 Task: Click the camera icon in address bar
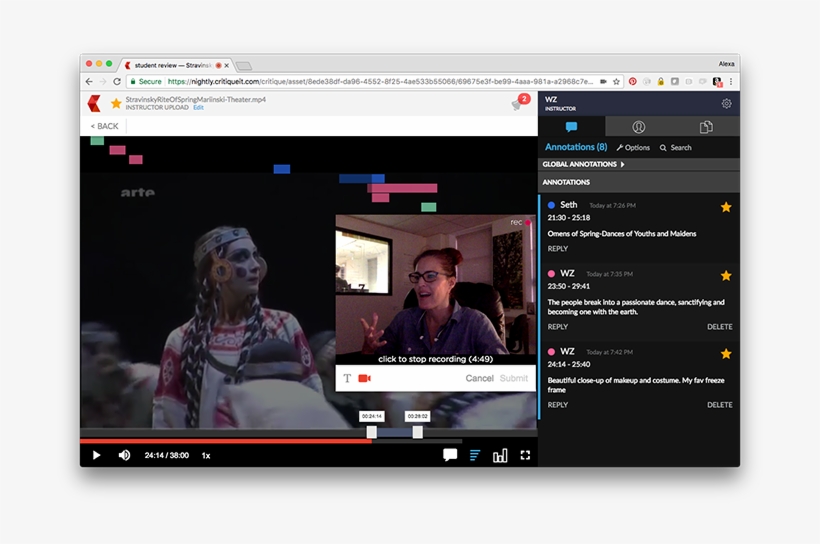[x=603, y=82]
